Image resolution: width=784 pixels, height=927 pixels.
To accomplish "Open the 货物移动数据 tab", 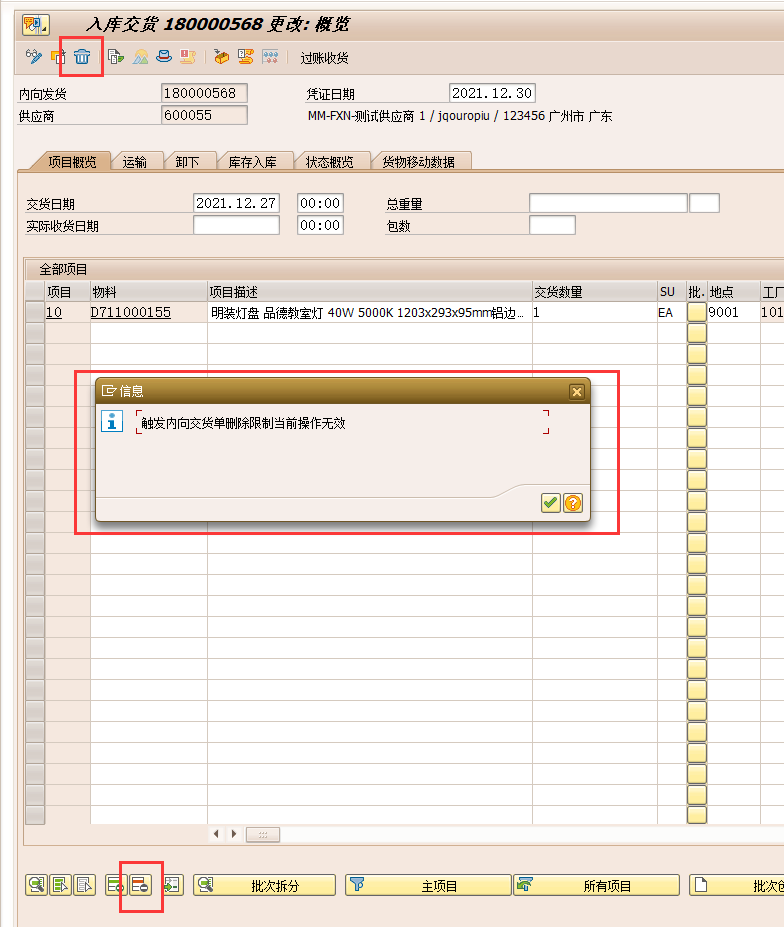I will pos(419,161).
